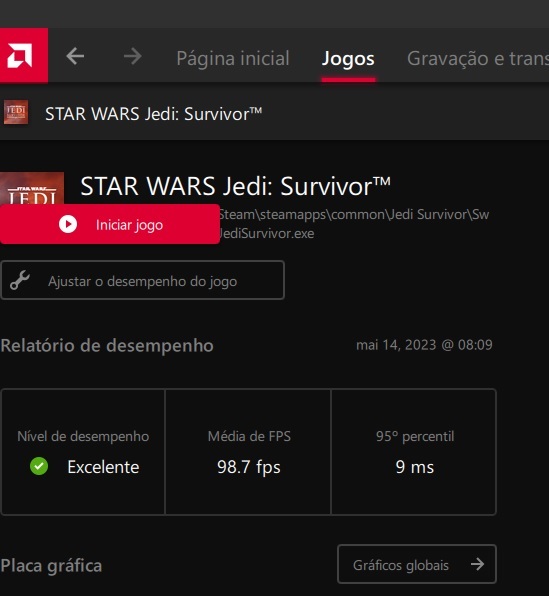Click the wrench icon for performance tuning
The width and height of the screenshot is (549, 596).
tap(20, 281)
